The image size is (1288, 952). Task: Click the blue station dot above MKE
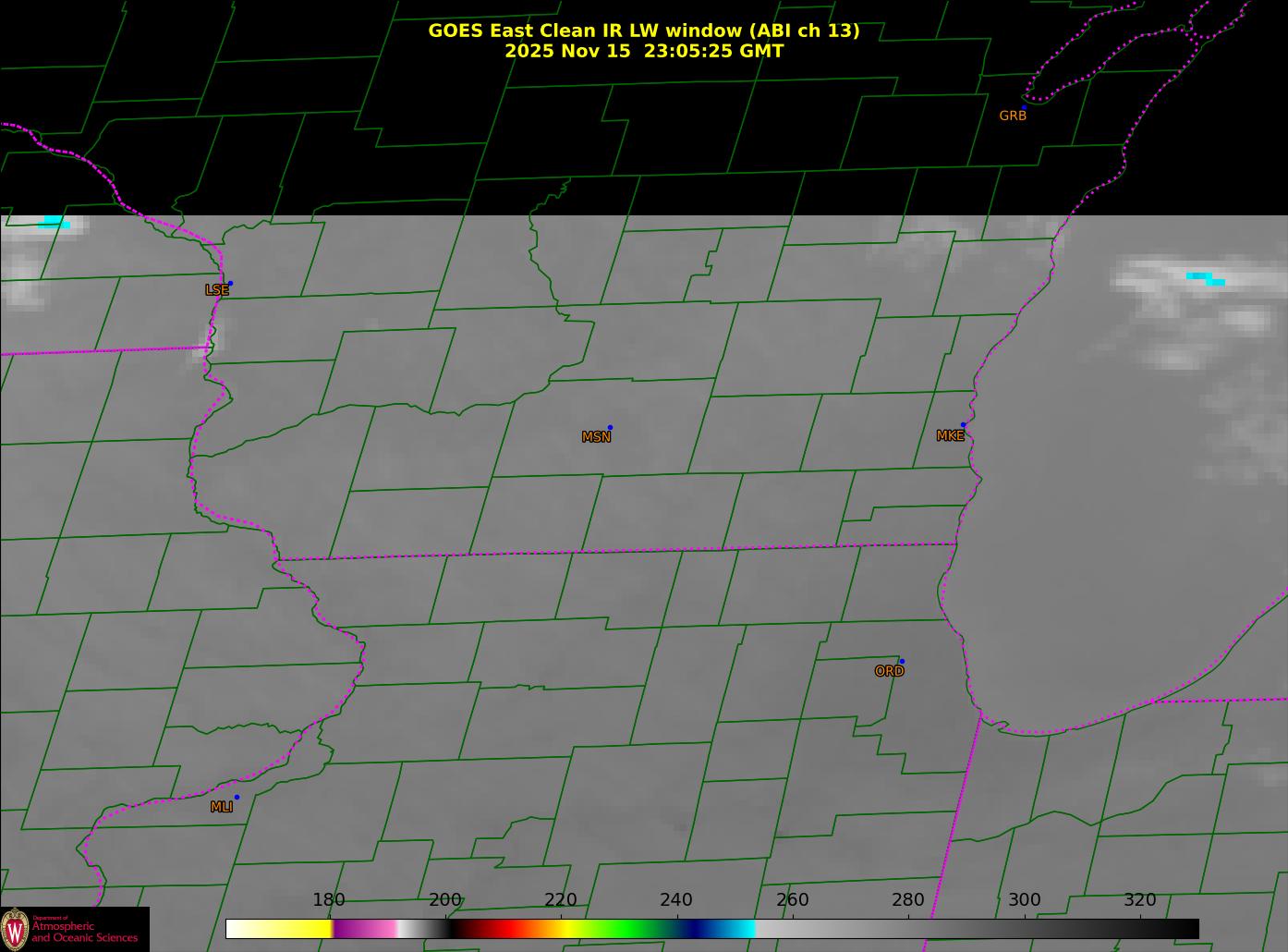963,425
